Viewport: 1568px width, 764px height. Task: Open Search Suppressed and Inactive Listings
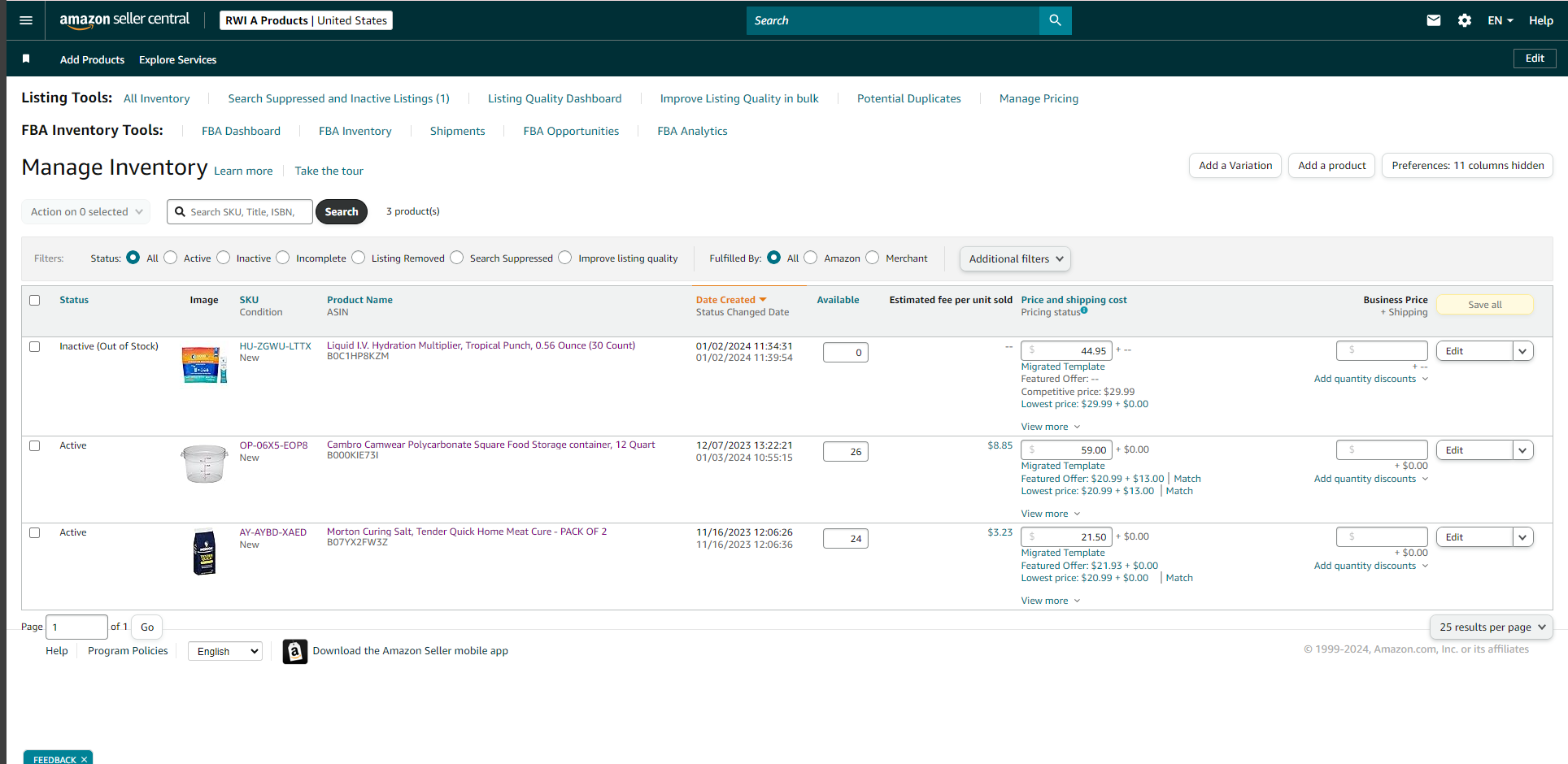click(x=338, y=98)
